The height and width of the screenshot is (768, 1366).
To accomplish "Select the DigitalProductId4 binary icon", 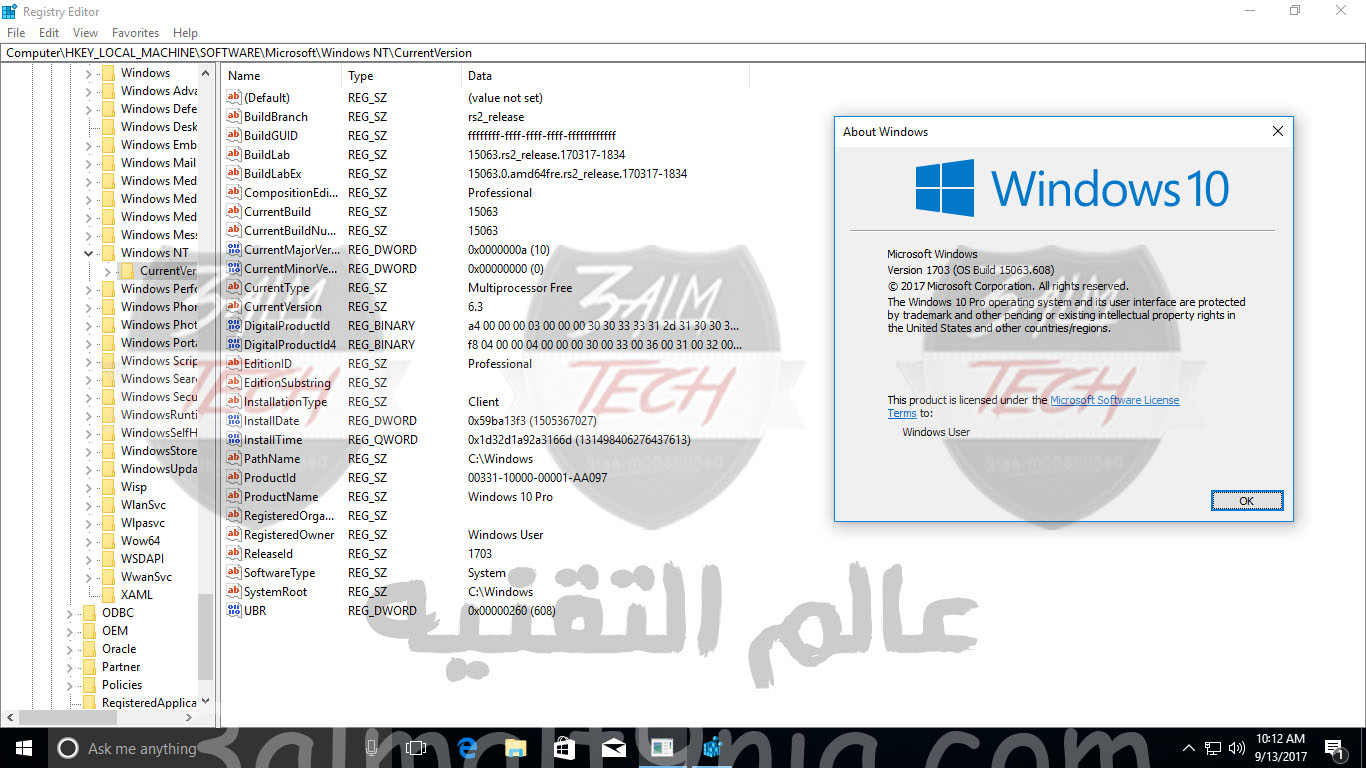I will point(234,345).
